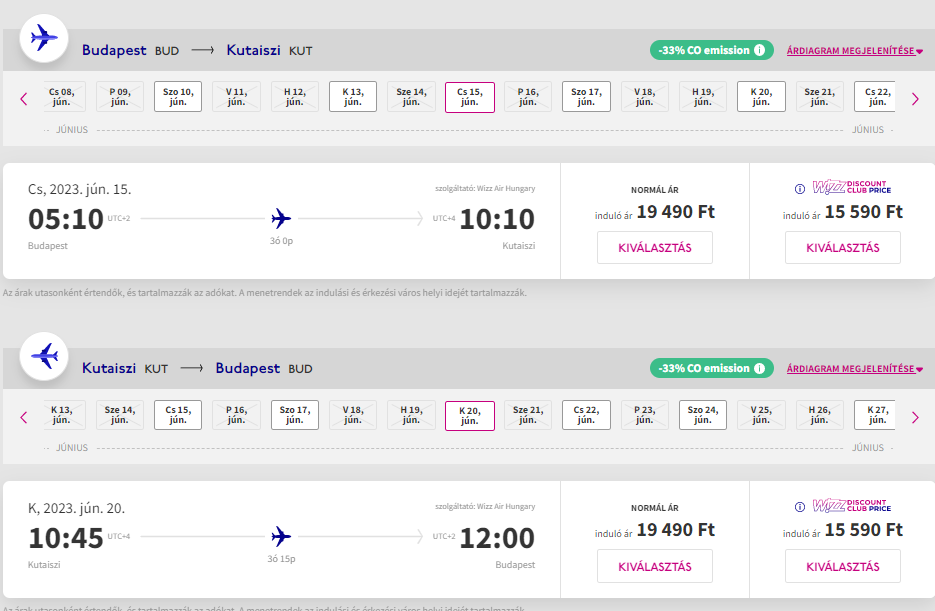Show later return dates using right arrow
This screenshot has height=611, width=935.
(x=914, y=417)
